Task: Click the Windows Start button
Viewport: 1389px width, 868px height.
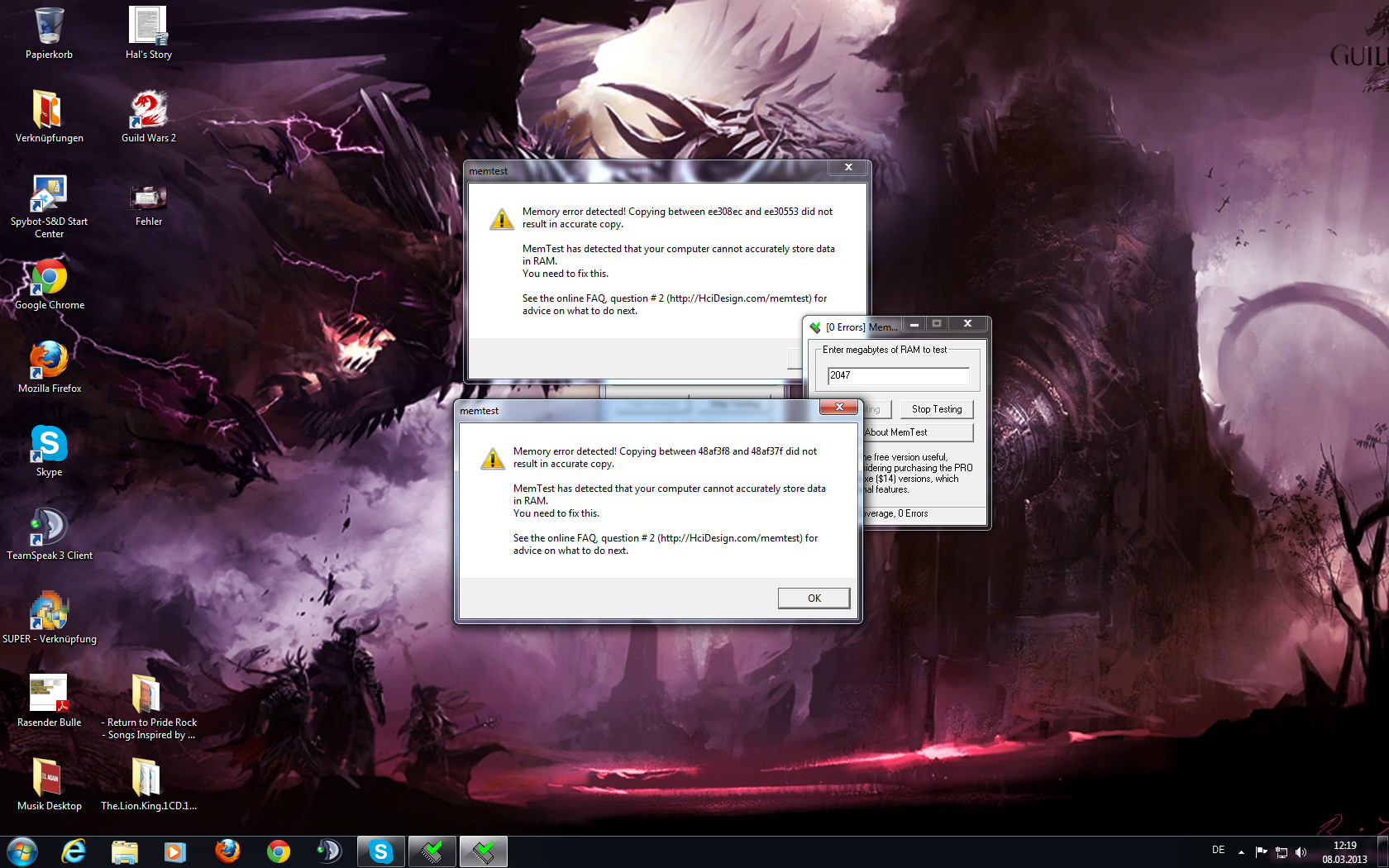Action: 22,851
